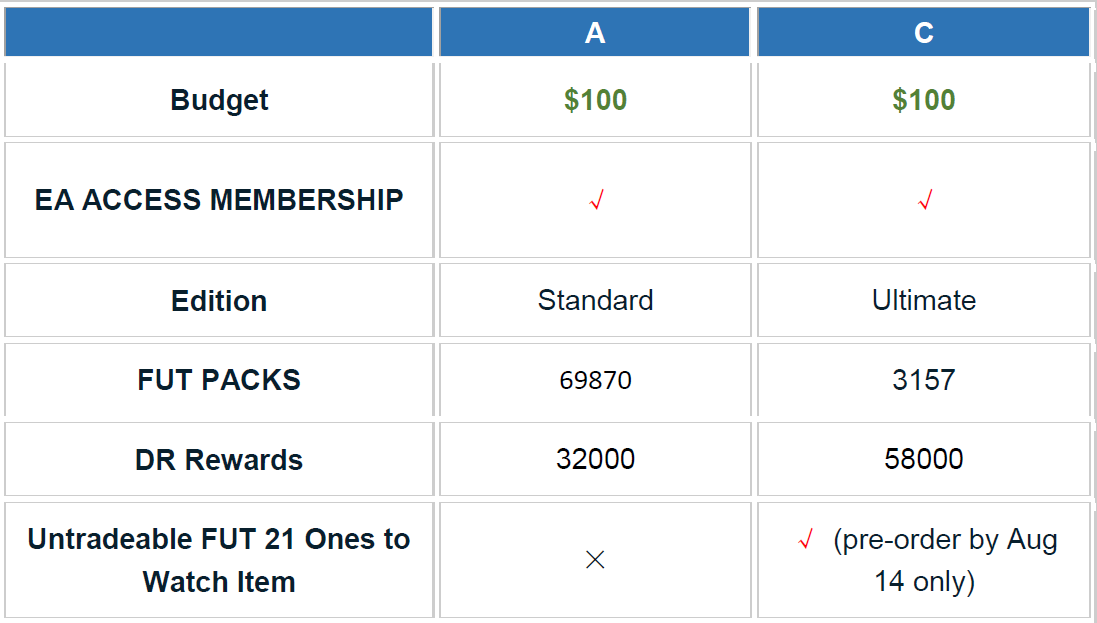The width and height of the screenshot is (1097, 623).
Task: Select the green $100 budget under column A
Action: pos(595,100)
